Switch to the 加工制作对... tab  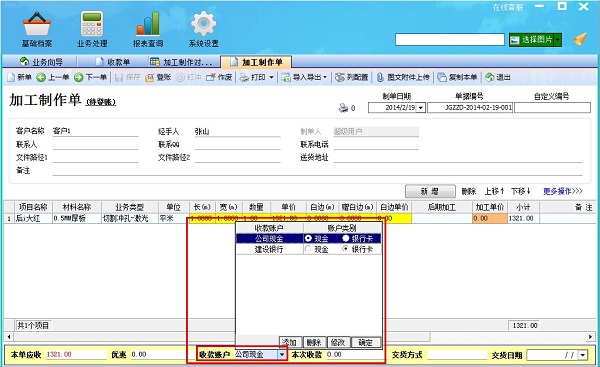(181, 62)
